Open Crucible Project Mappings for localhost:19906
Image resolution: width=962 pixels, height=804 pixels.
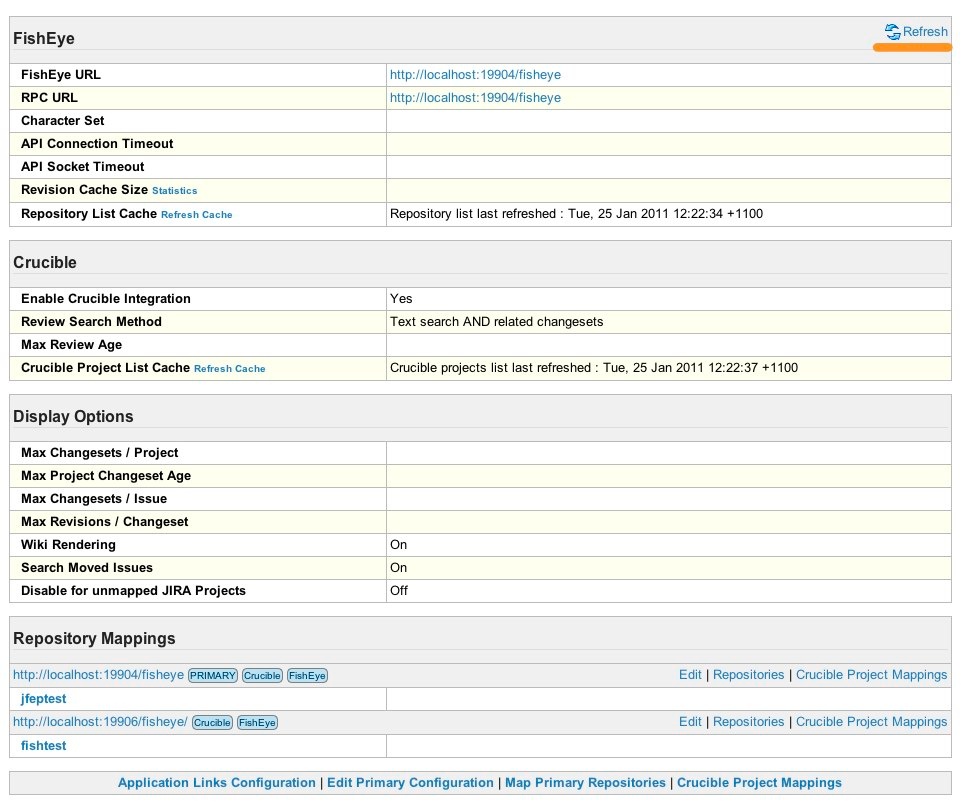(x=871, y=722)
